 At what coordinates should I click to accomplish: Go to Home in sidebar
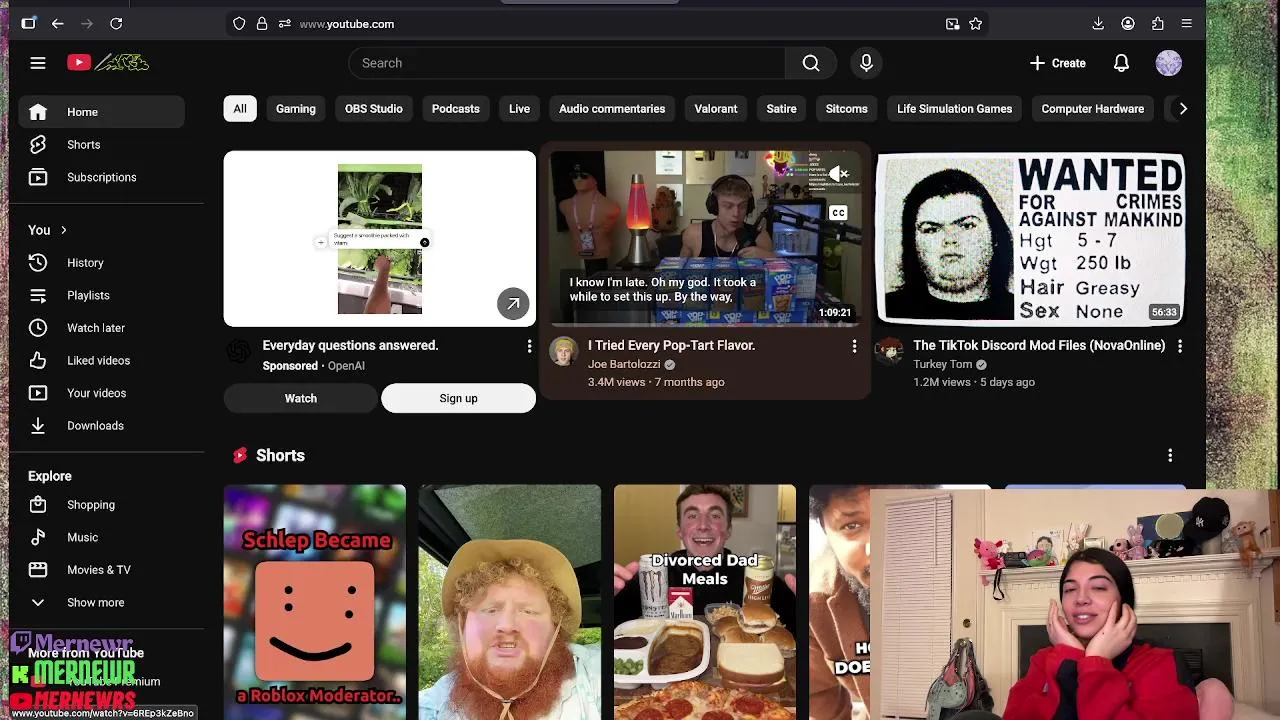click(x=101, y=112)
